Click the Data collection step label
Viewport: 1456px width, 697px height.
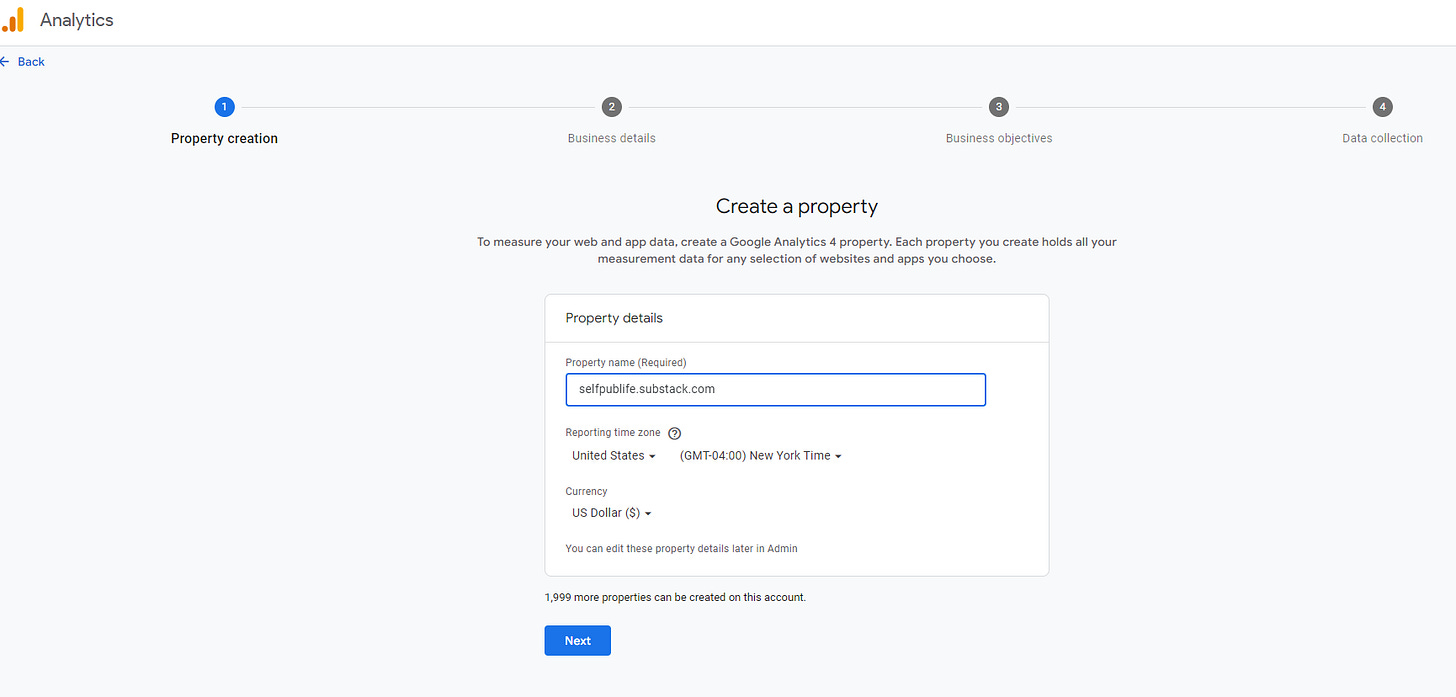(x=1382, y=138)
